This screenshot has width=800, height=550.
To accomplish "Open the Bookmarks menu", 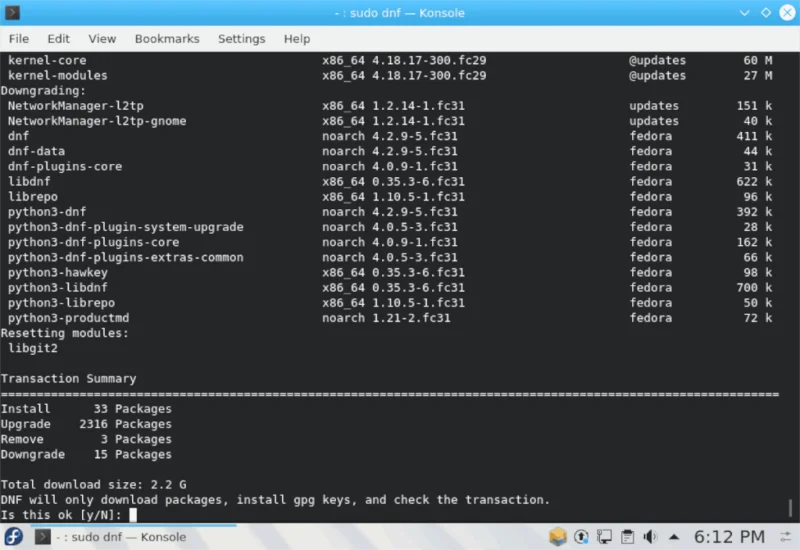I will pyautogui.click(x=167, y=39).
